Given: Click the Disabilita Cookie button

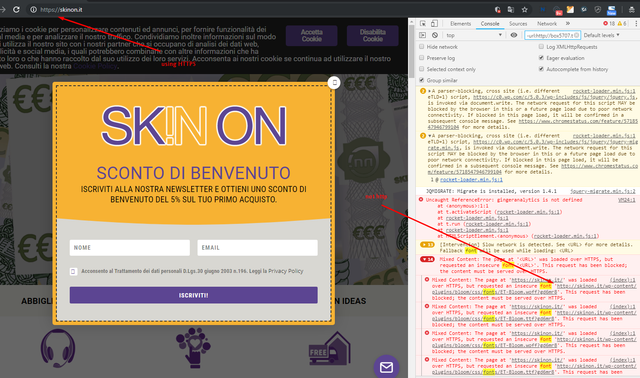Looking at the screenshot, I should (x=373, y=36).
